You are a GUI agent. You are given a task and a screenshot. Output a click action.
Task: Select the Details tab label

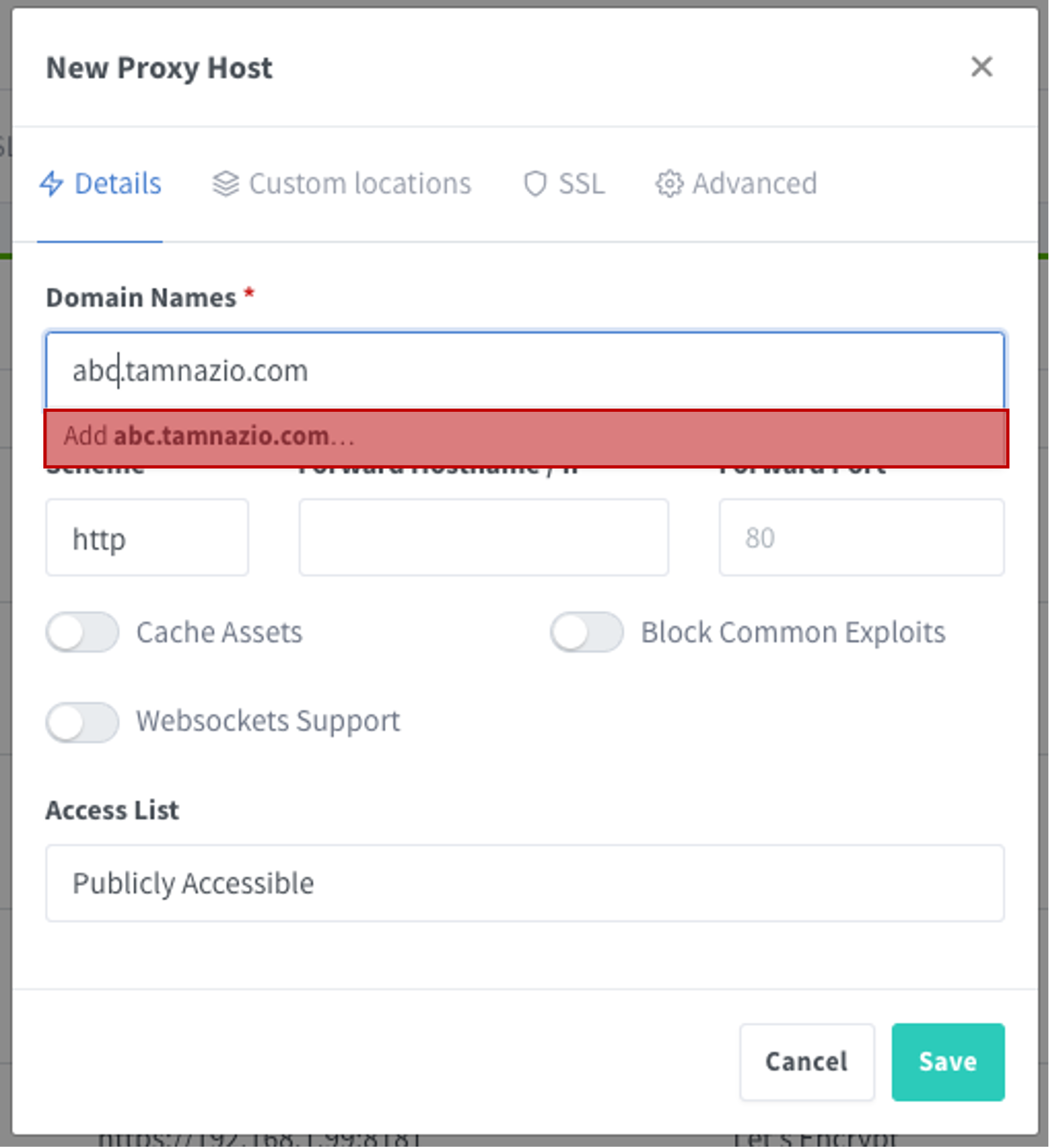(x=118, y=184)
